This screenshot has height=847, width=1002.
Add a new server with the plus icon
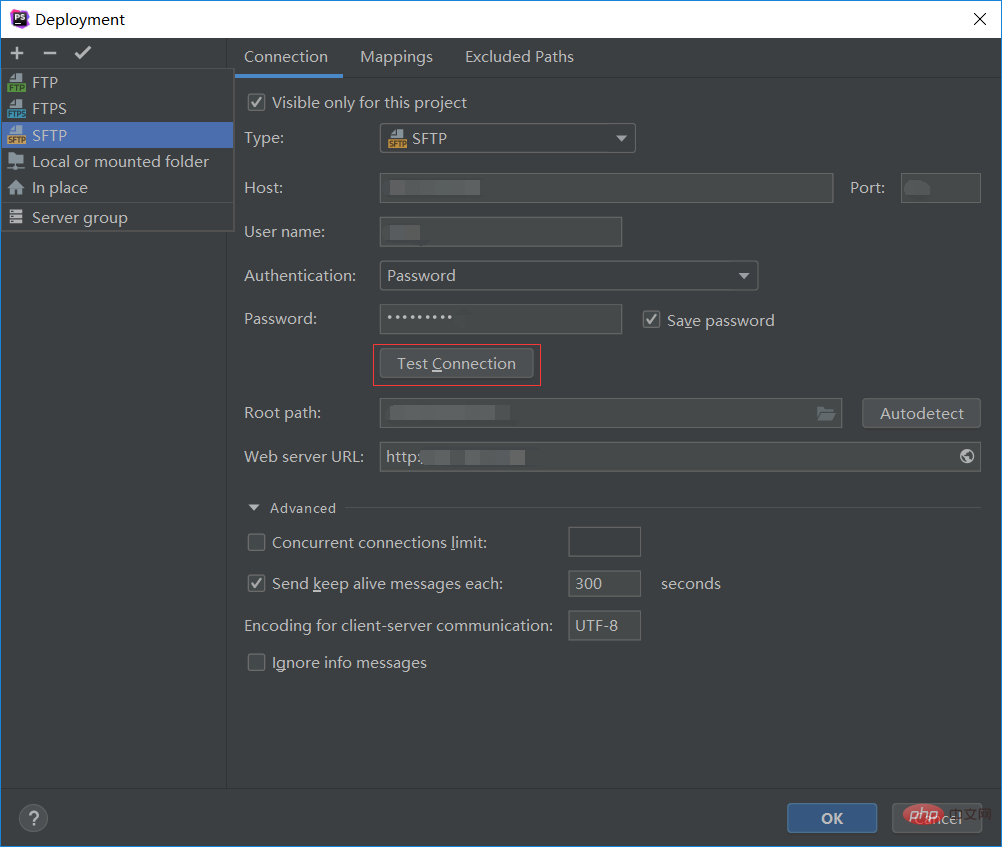17,53
